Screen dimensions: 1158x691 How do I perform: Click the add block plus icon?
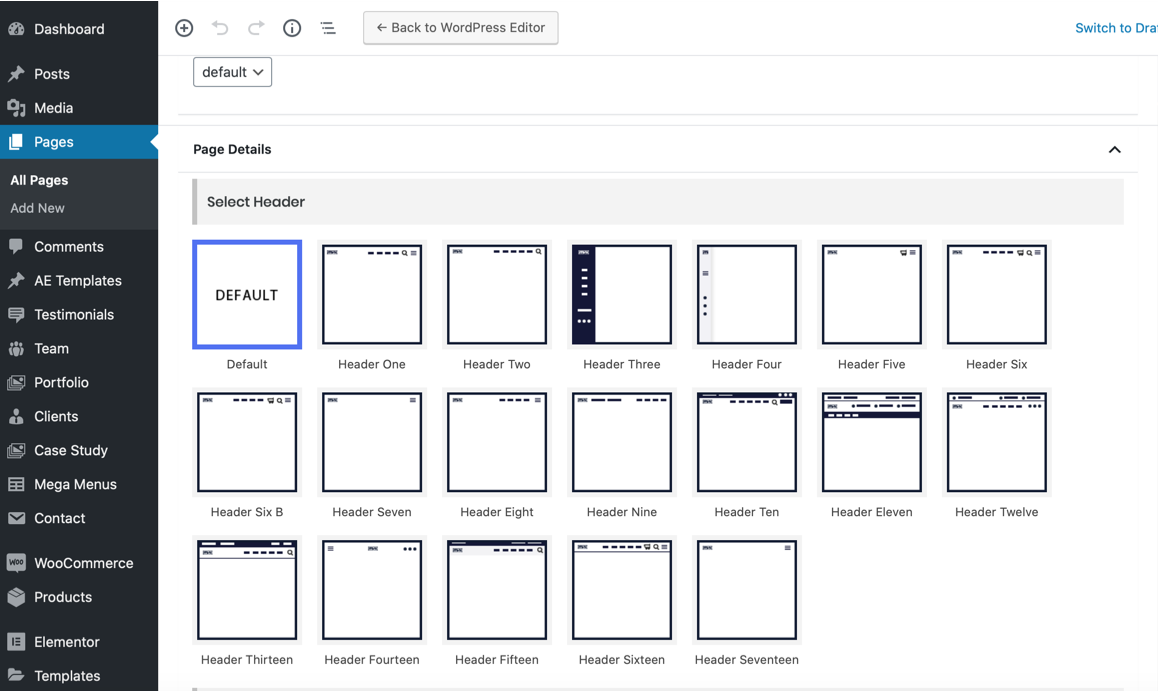coord(184,28)
